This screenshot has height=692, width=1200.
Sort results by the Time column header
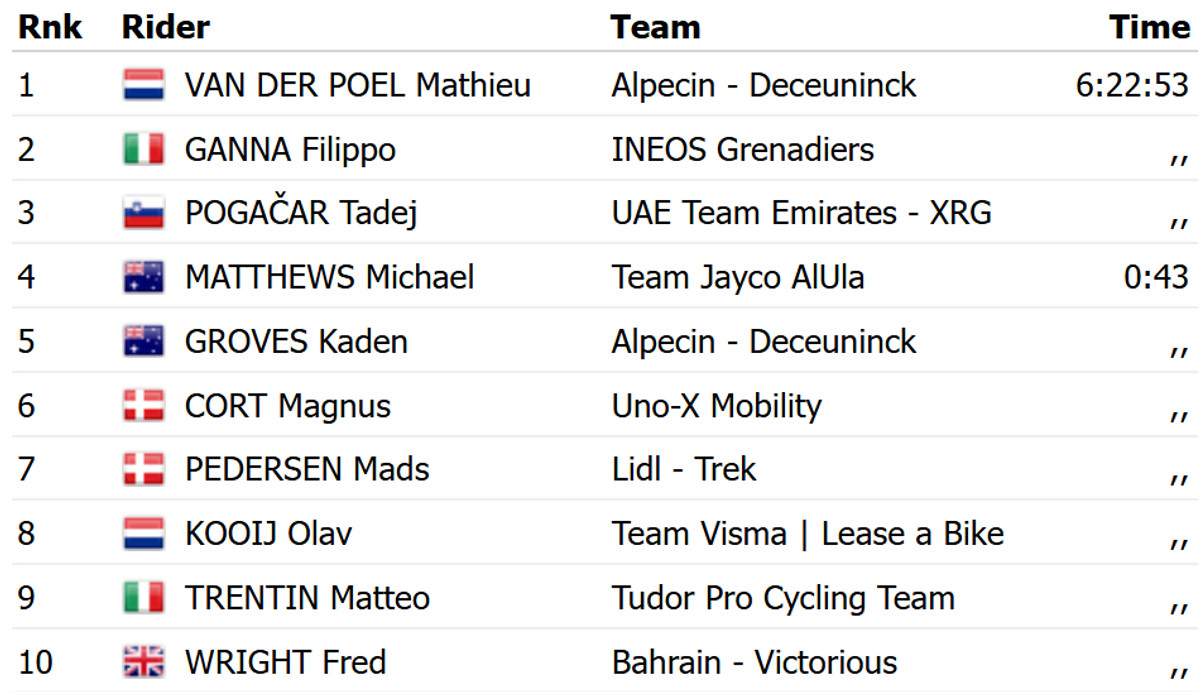click(1148, 27)
